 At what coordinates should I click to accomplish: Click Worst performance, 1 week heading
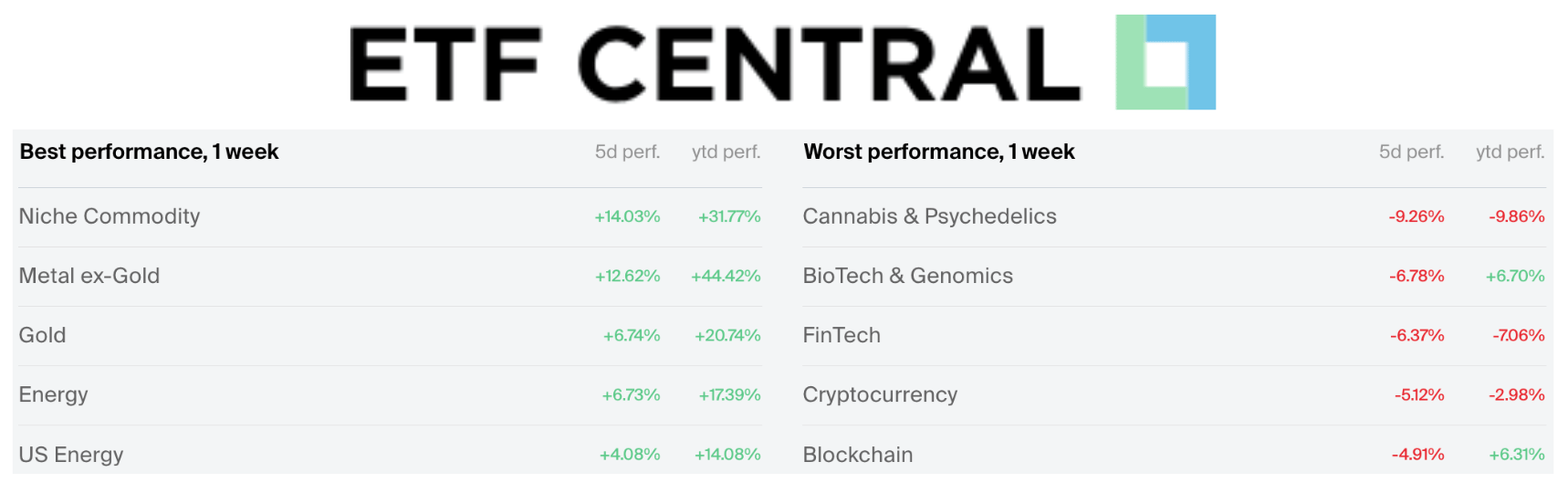tap(939, 152)
